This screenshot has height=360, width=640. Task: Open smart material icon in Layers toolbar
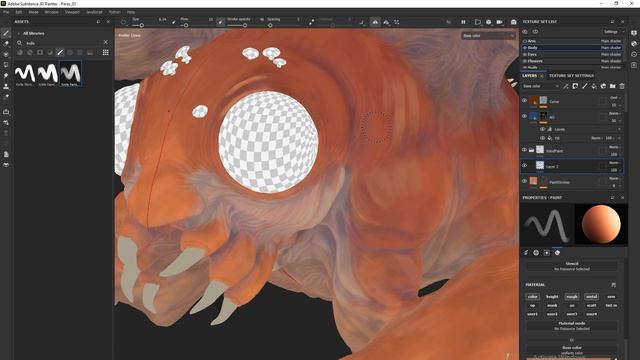603,86
